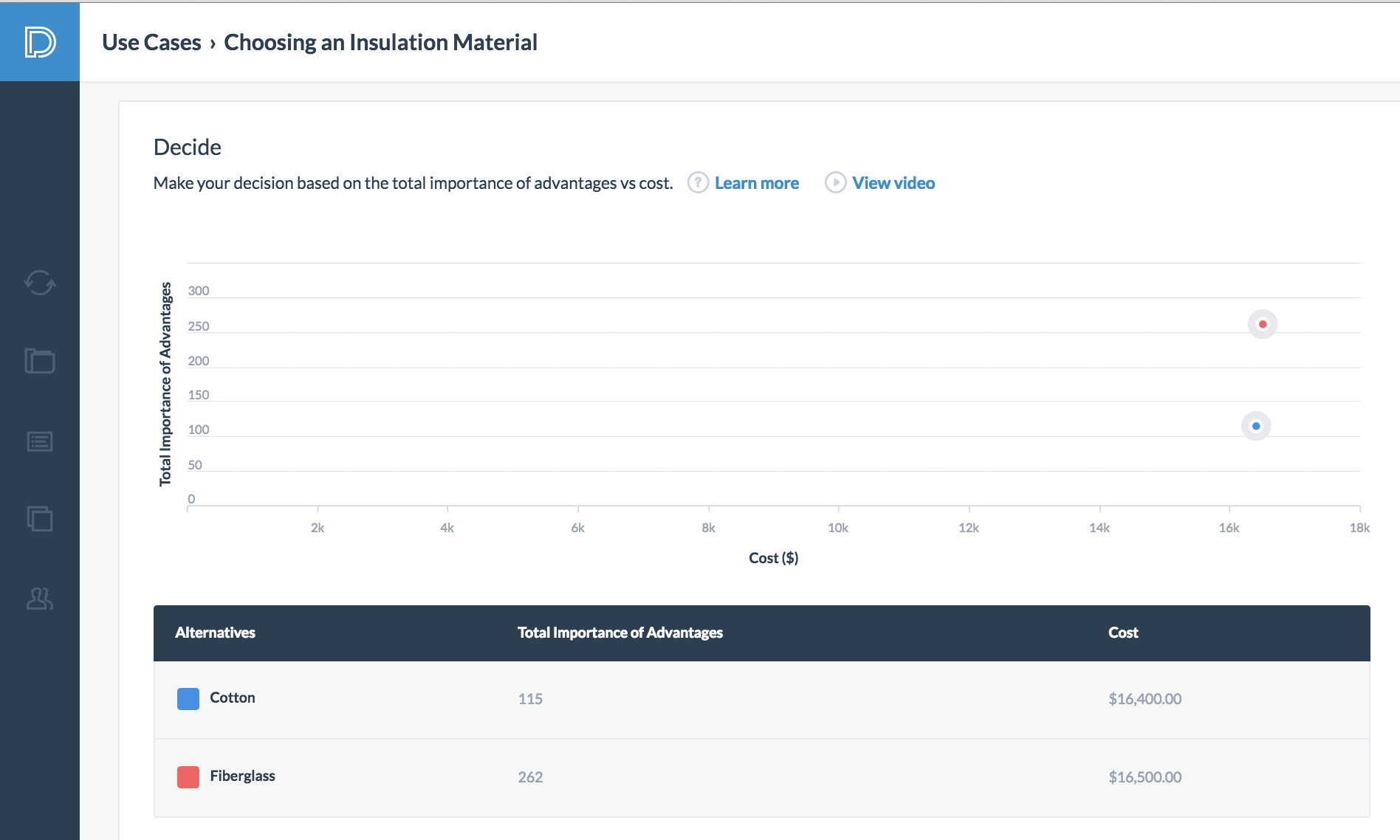Click the $16,400.00 cost cell
Screen dimensions: 1400x840
coord(1145,699)
